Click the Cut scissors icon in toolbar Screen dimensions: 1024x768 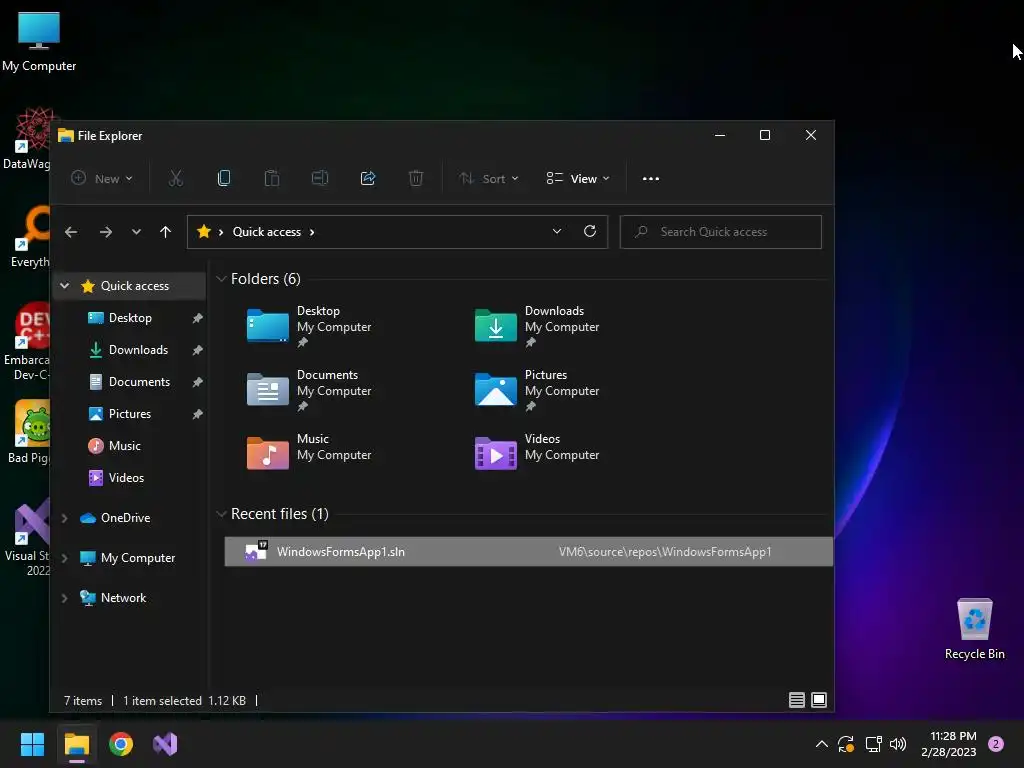[176, 178]
